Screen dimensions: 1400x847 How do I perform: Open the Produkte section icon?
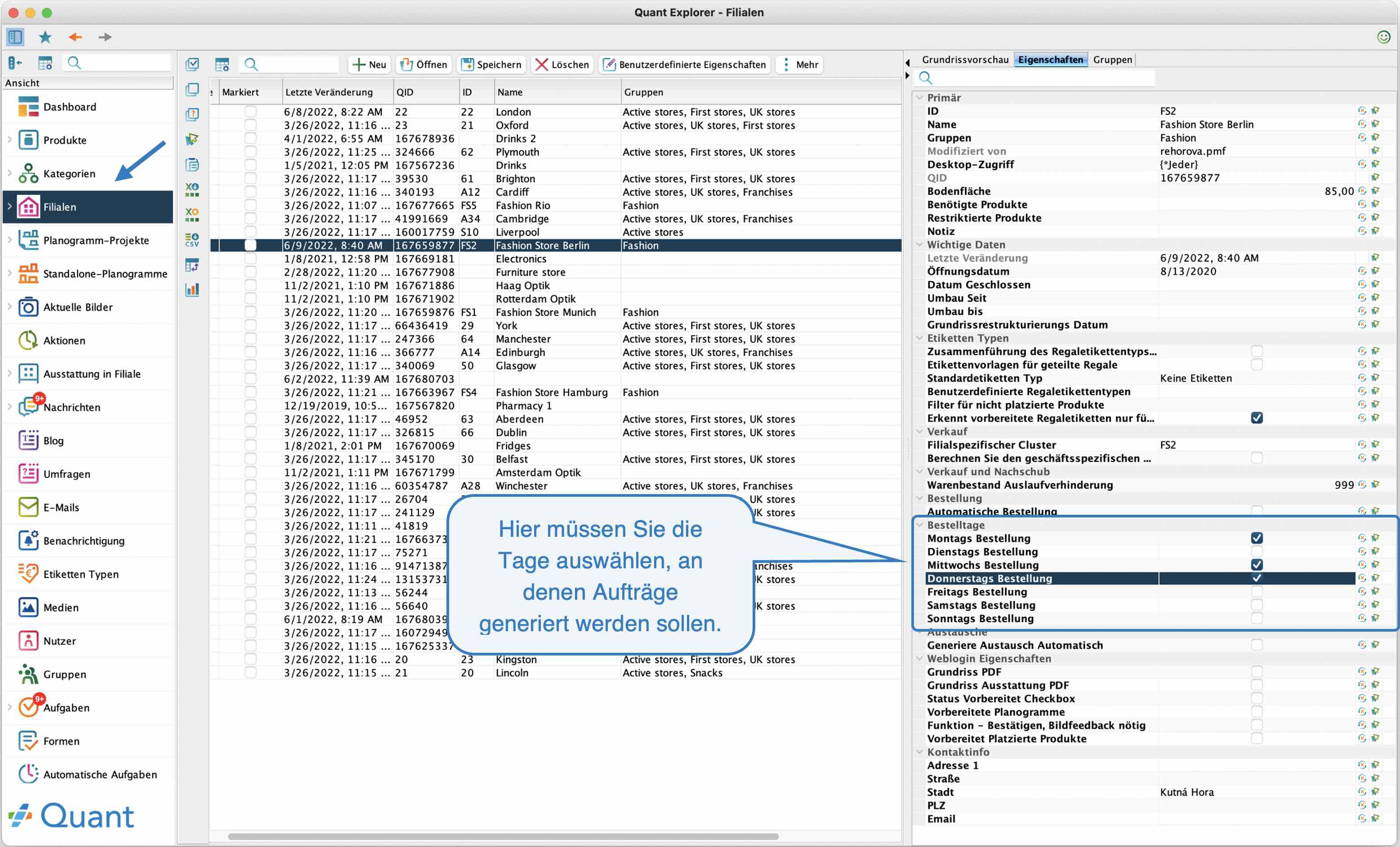[x=28, y=140]
